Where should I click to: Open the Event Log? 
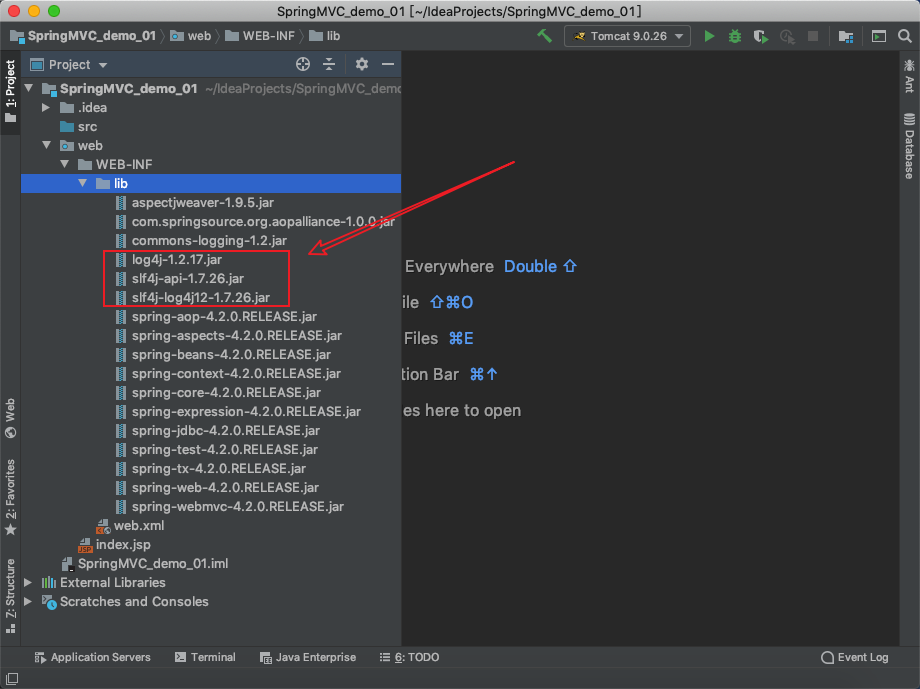(855, 657)
